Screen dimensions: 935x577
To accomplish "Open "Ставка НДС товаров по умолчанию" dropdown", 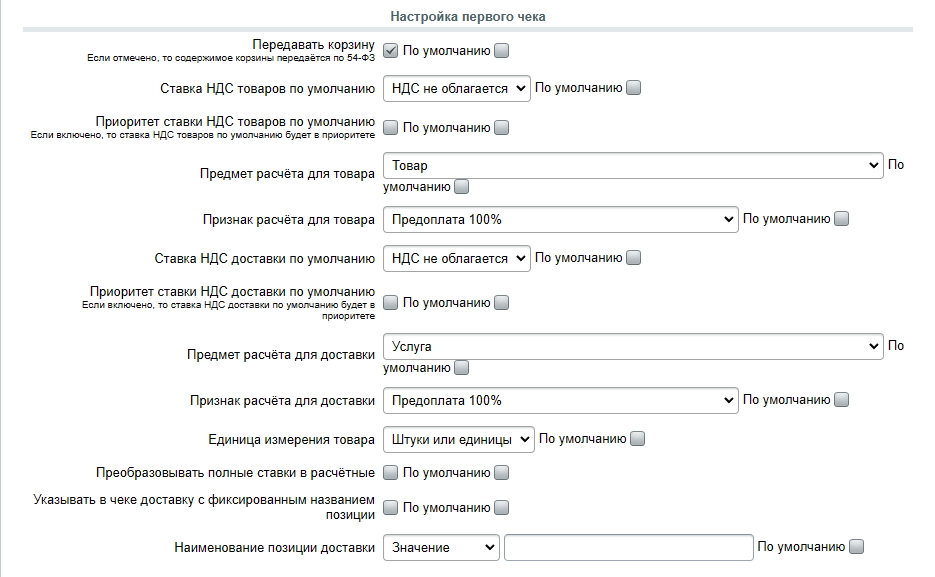I will (x=456, y=88).
